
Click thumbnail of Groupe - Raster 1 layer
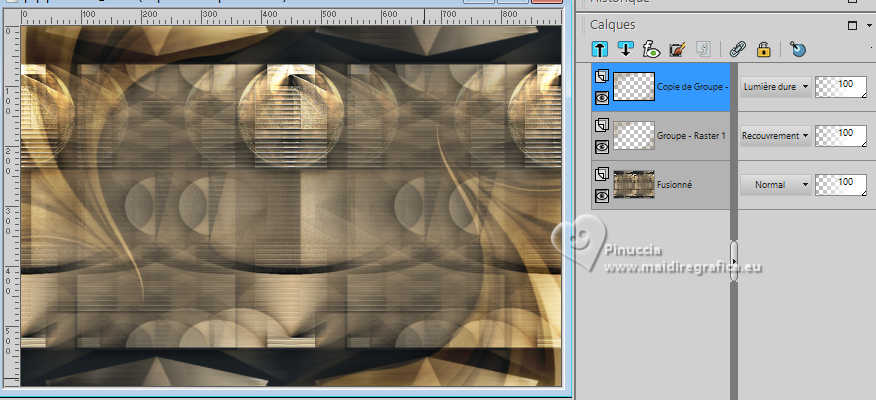pyautogui.click(x=634, y=136)
